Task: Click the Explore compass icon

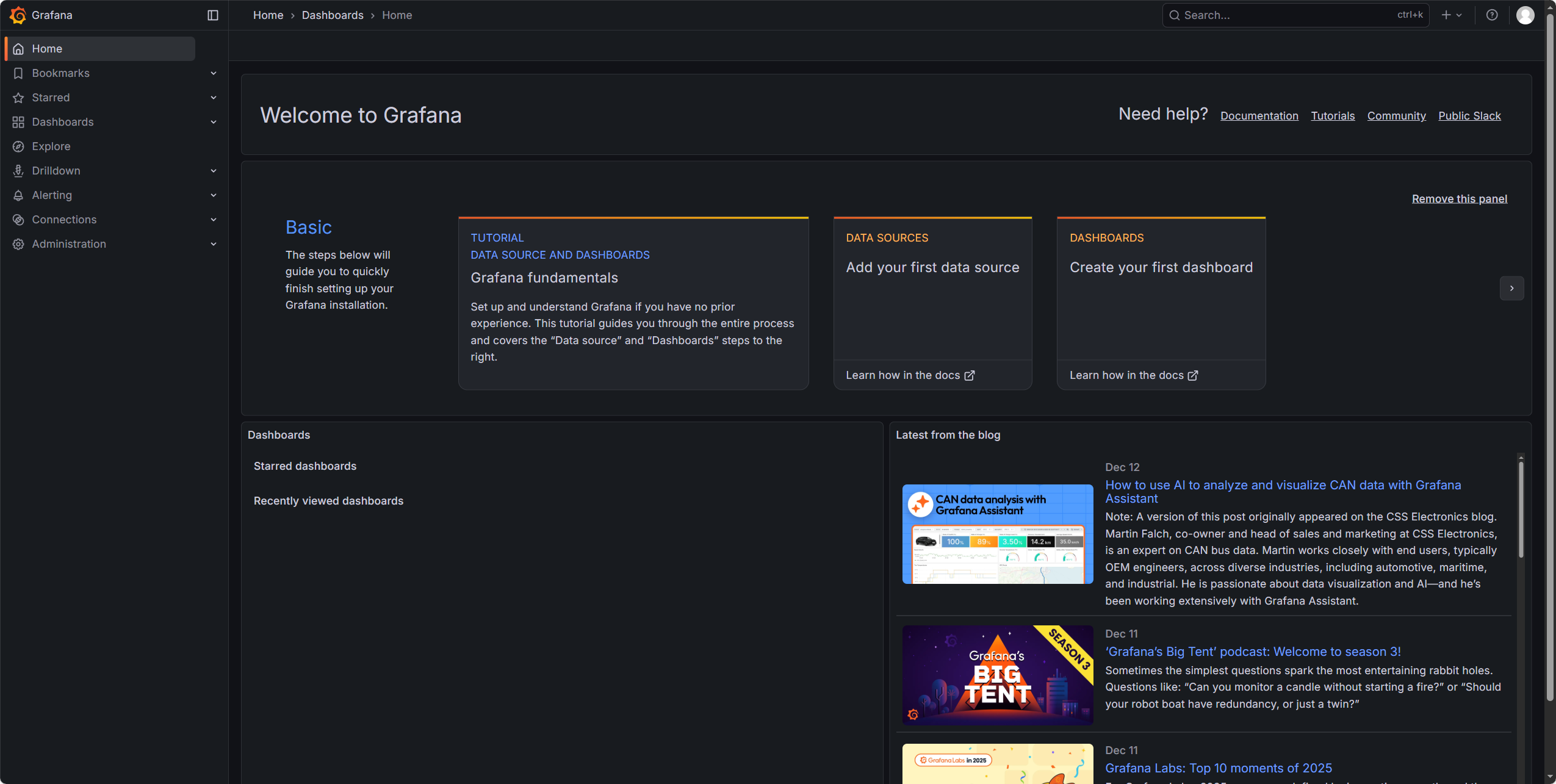Action: click(x=18, y=146)
